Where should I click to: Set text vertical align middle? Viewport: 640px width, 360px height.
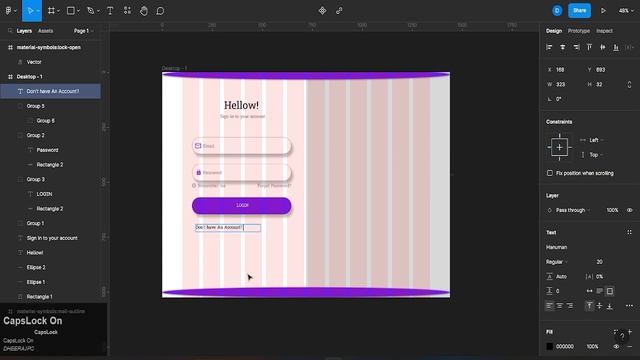[599, 306]
